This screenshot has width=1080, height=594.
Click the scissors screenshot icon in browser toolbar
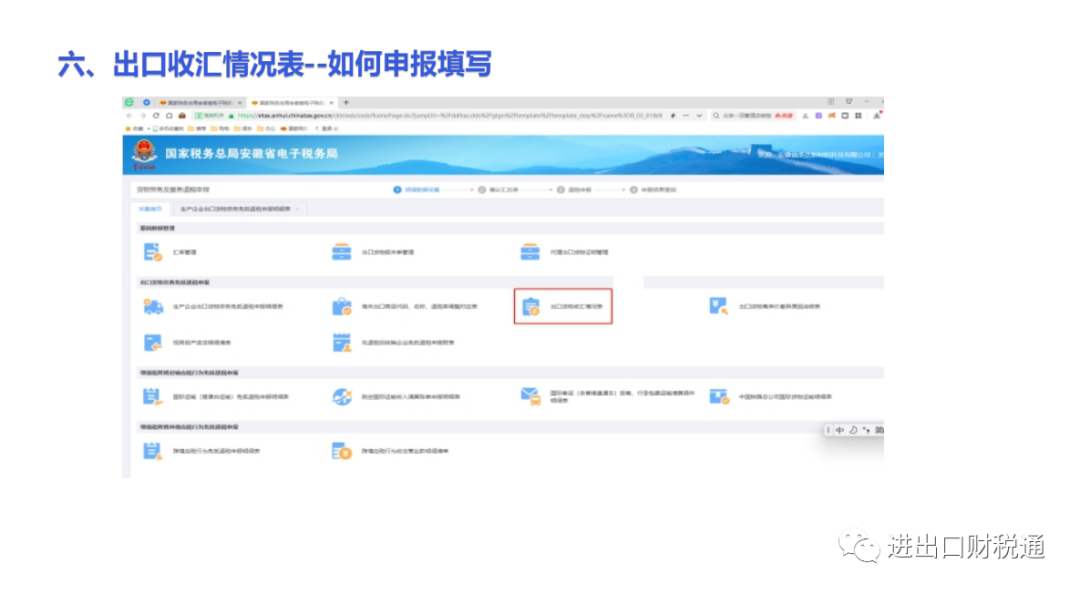pos(805,116)
